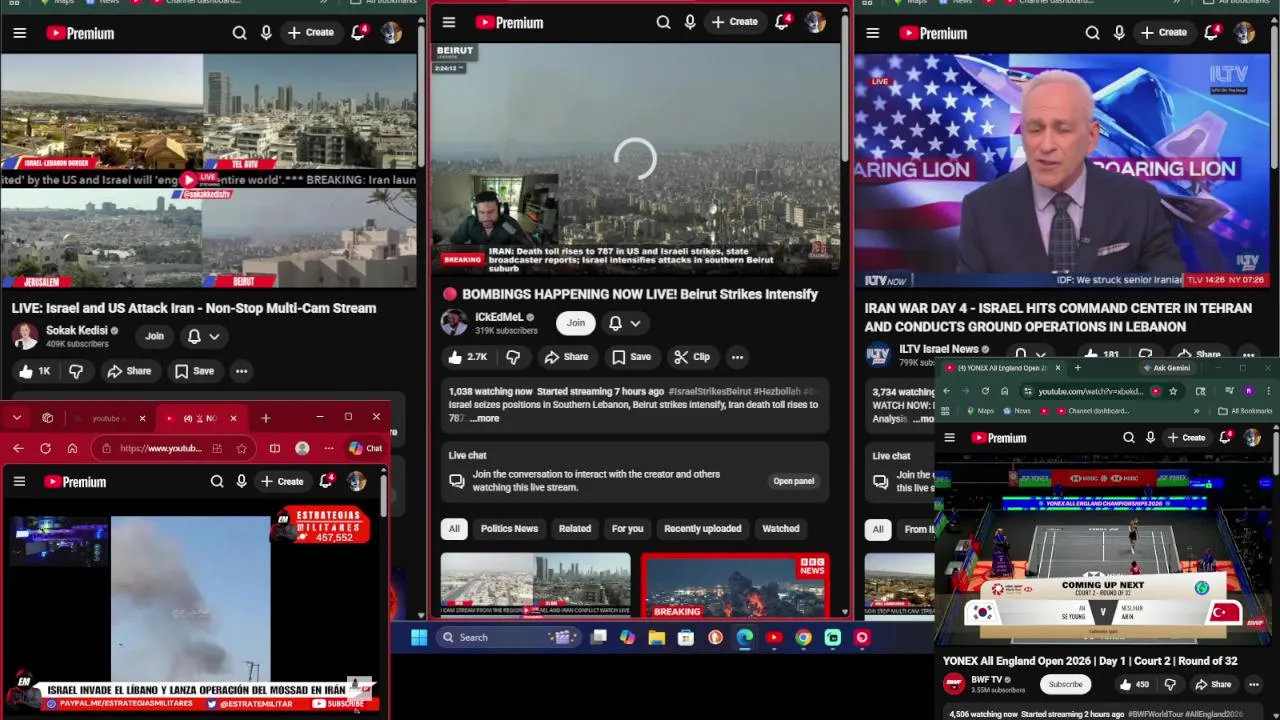Open notifications bell in Sokak Kedisi window header
The image size is (1280, 720).
[358, 33]
